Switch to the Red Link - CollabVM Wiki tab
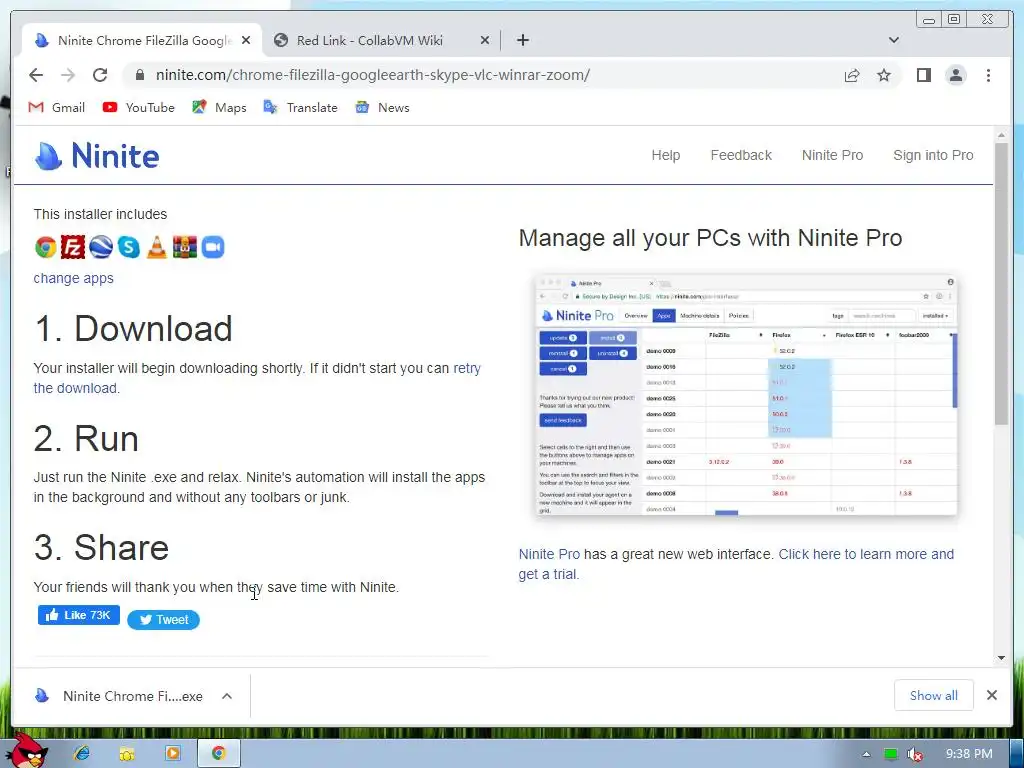This screenshot has width=1024, height=768. (x=382, y=40)
